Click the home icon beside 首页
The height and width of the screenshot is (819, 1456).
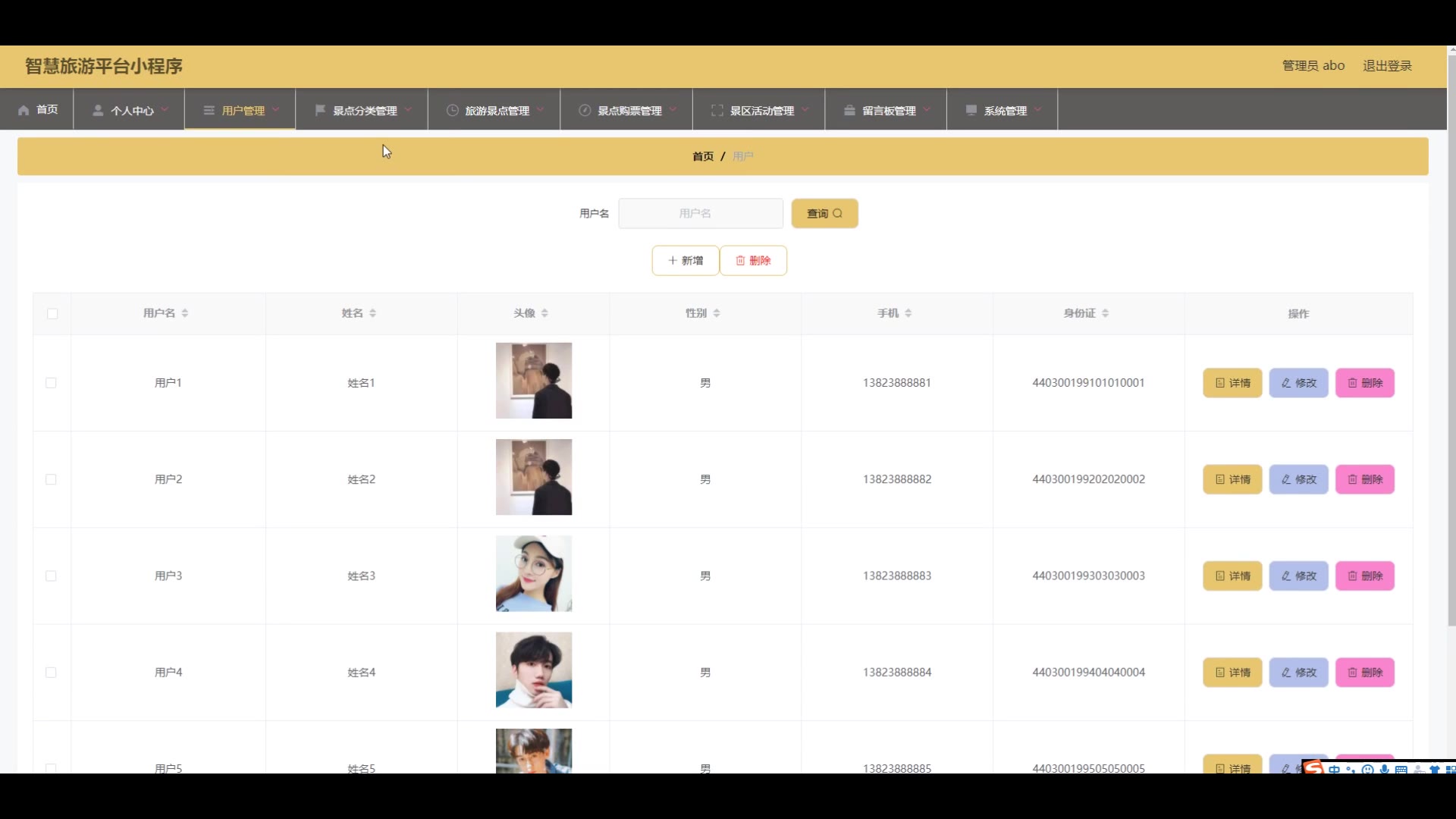click(x=24, y=111)
